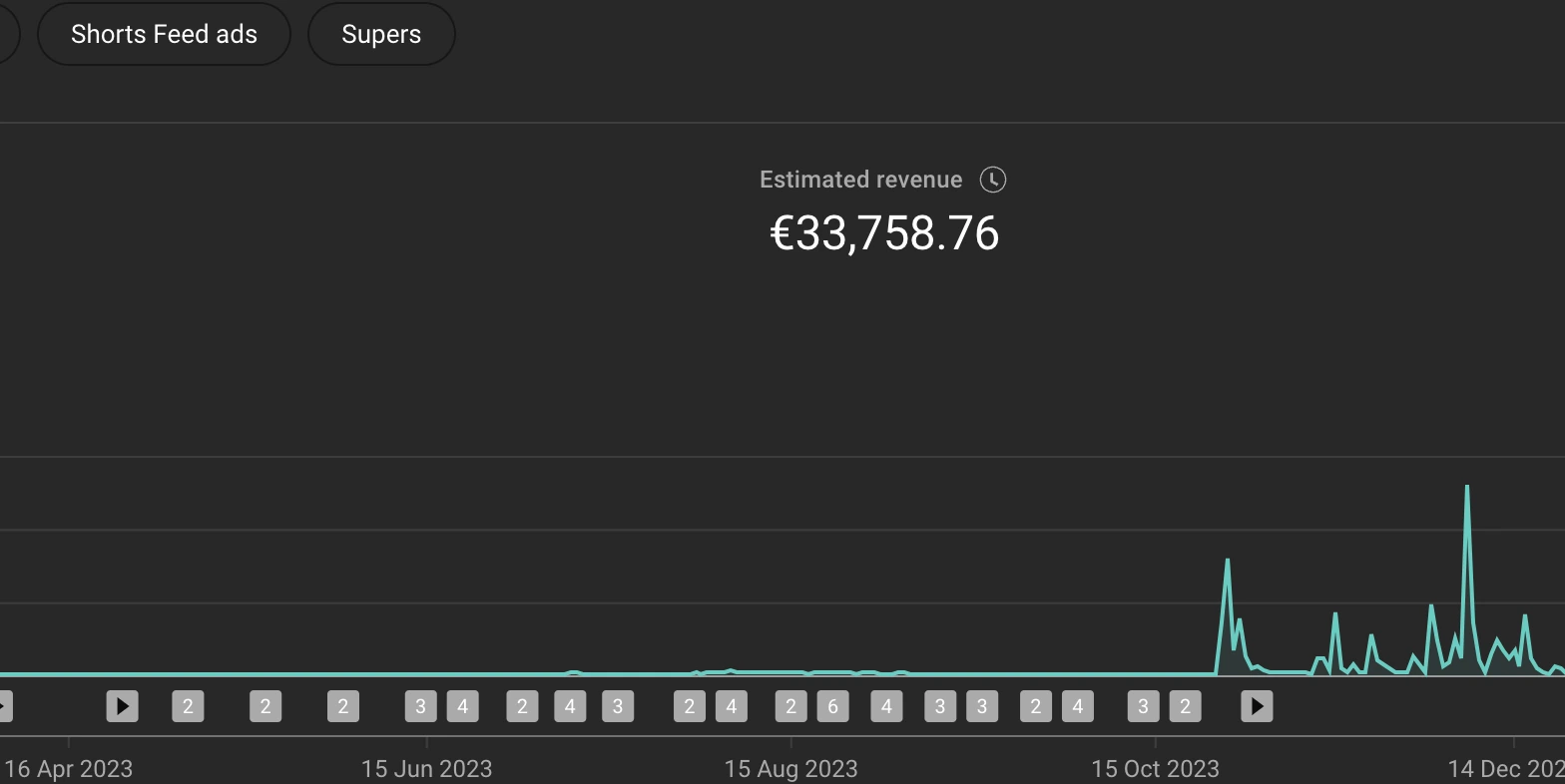Click the play marker after 15 Oct 2023
The height and width of the screenshot is (784, 1565).
coord(1257,707)
